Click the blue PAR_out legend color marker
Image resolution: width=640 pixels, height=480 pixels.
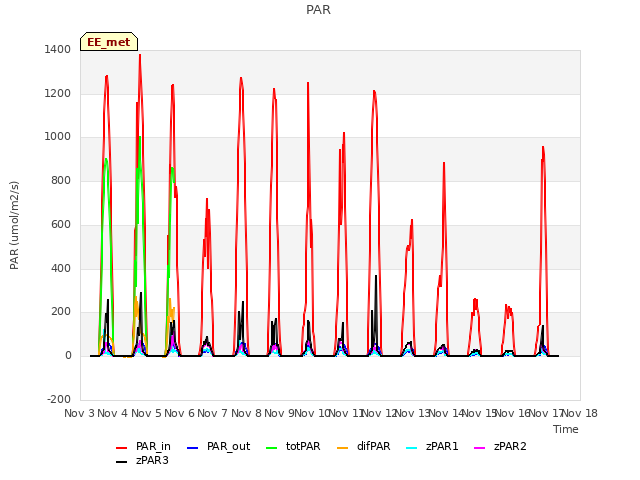[192, 448]
